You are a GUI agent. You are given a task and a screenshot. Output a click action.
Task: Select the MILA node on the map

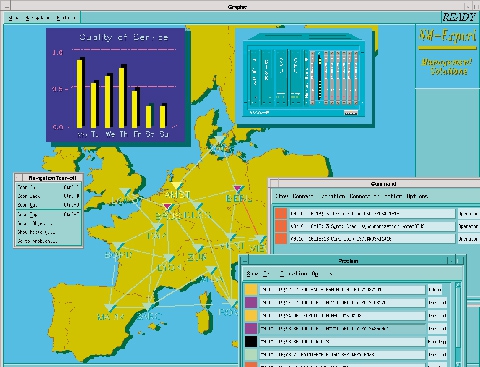pos(211,270)
